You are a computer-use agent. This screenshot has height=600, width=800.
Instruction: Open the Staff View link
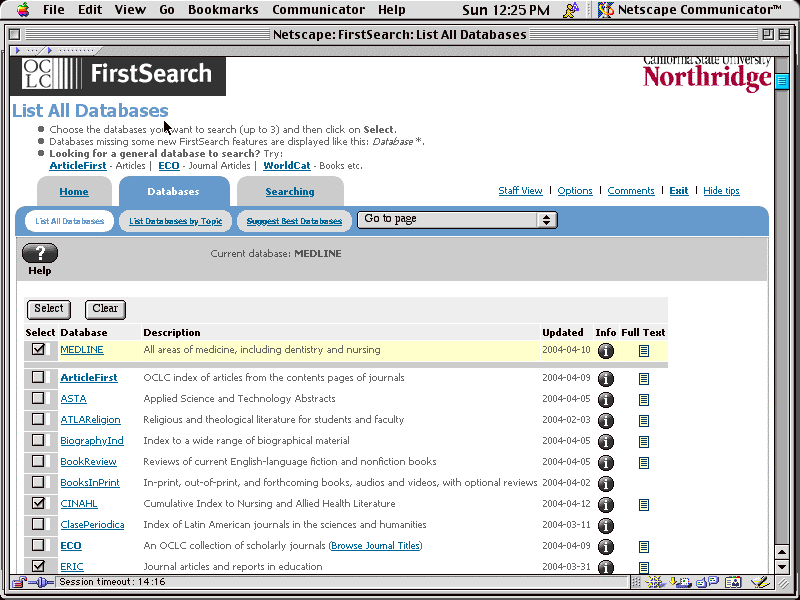point(520,190)
